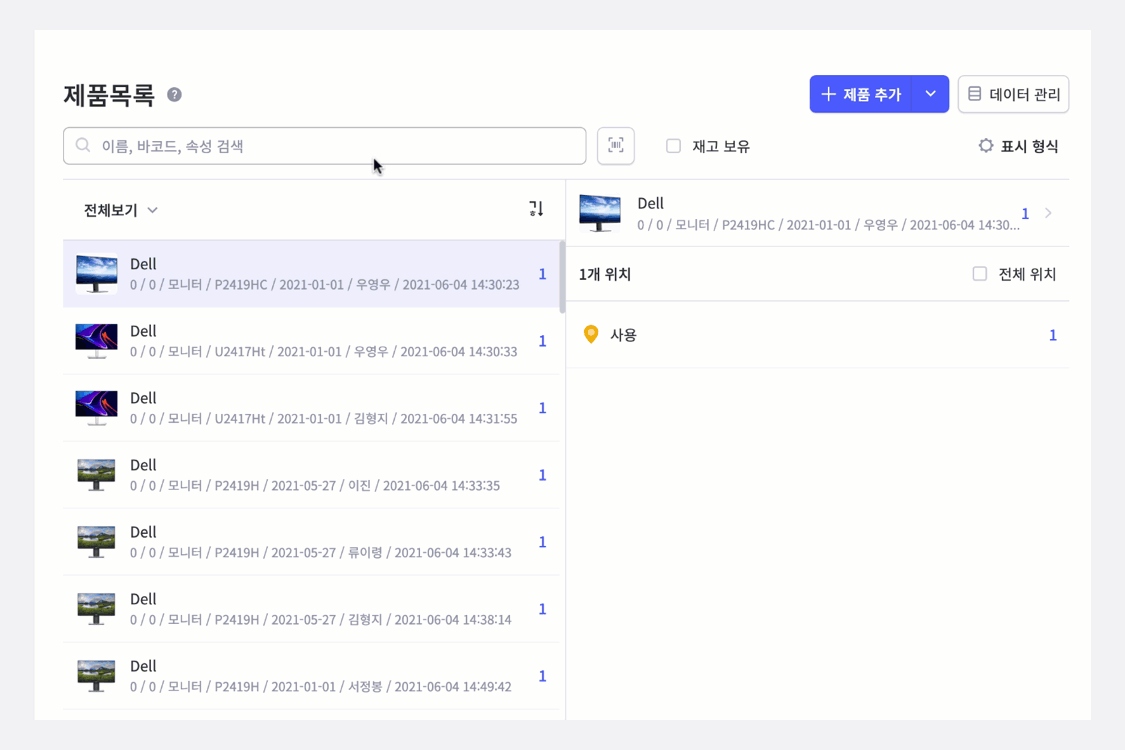Click the 제품 추가 button
This screenshot has height=750, width=1125.
coord(861,94)
